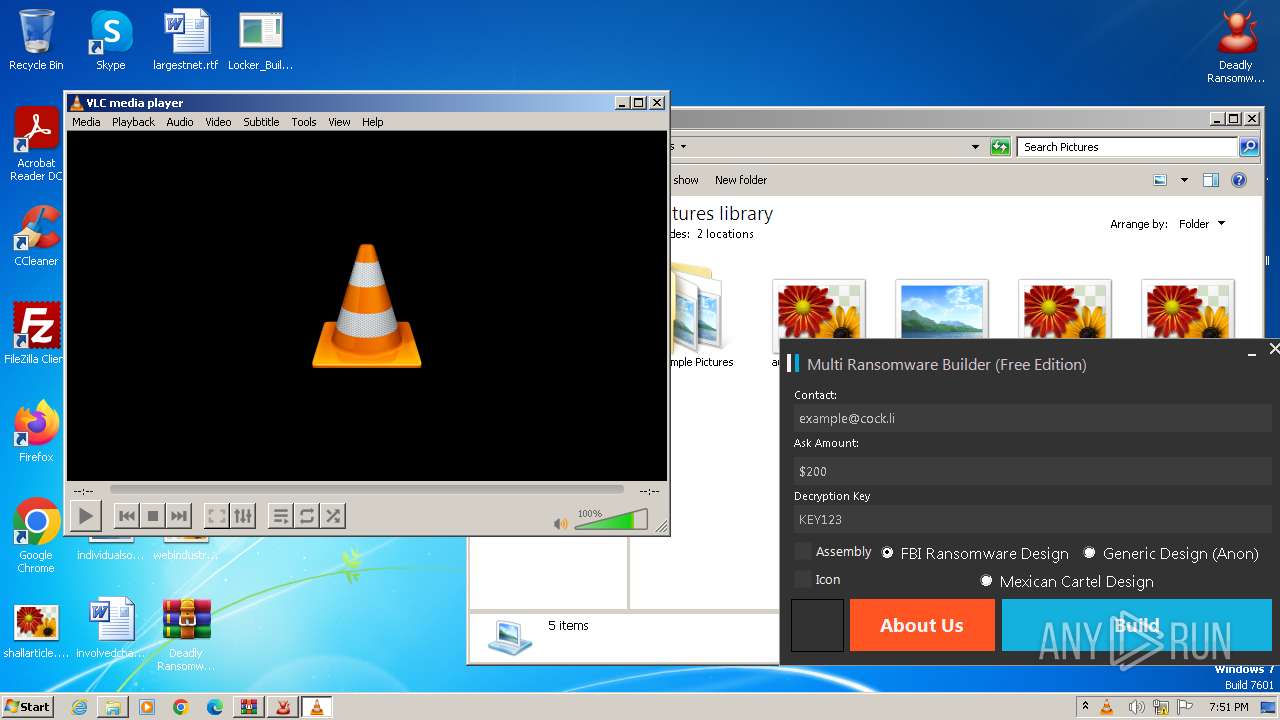This screenshot has height=720, width=1280.
Task: Click the VLC volume slider
Action: pos(610,520)
